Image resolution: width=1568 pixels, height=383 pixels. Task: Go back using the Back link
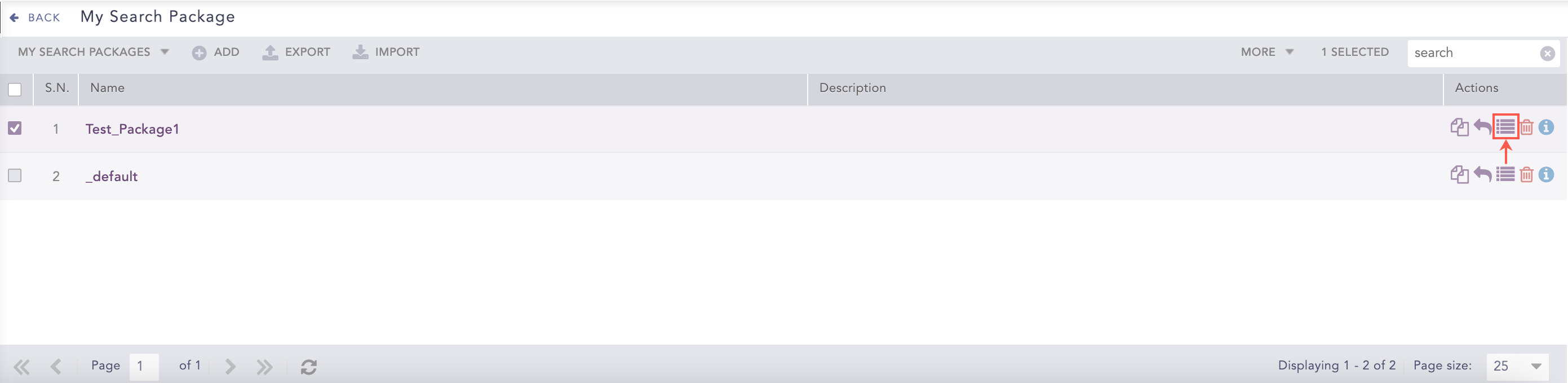coord(36,17)
